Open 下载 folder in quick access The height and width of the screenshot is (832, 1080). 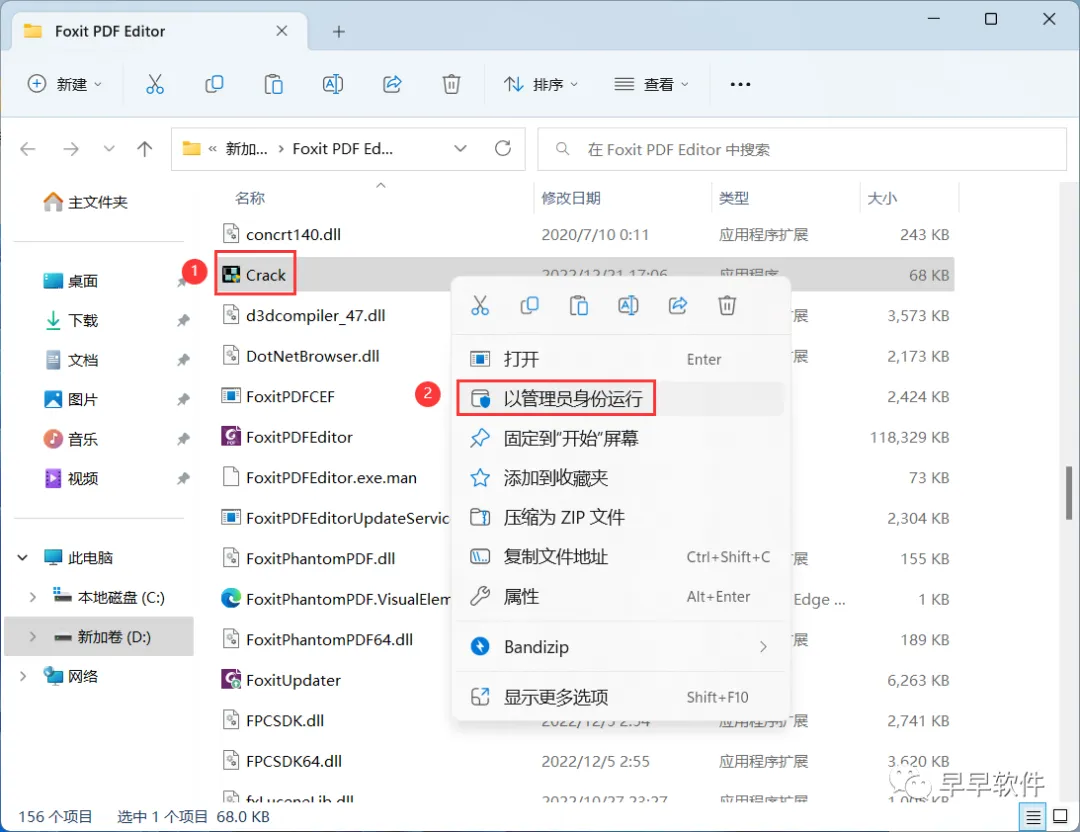(71, 320)
